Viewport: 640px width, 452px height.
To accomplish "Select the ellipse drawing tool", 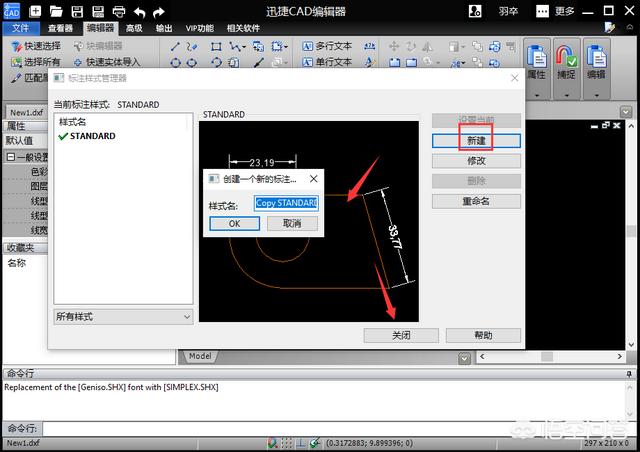I will 191,62.
